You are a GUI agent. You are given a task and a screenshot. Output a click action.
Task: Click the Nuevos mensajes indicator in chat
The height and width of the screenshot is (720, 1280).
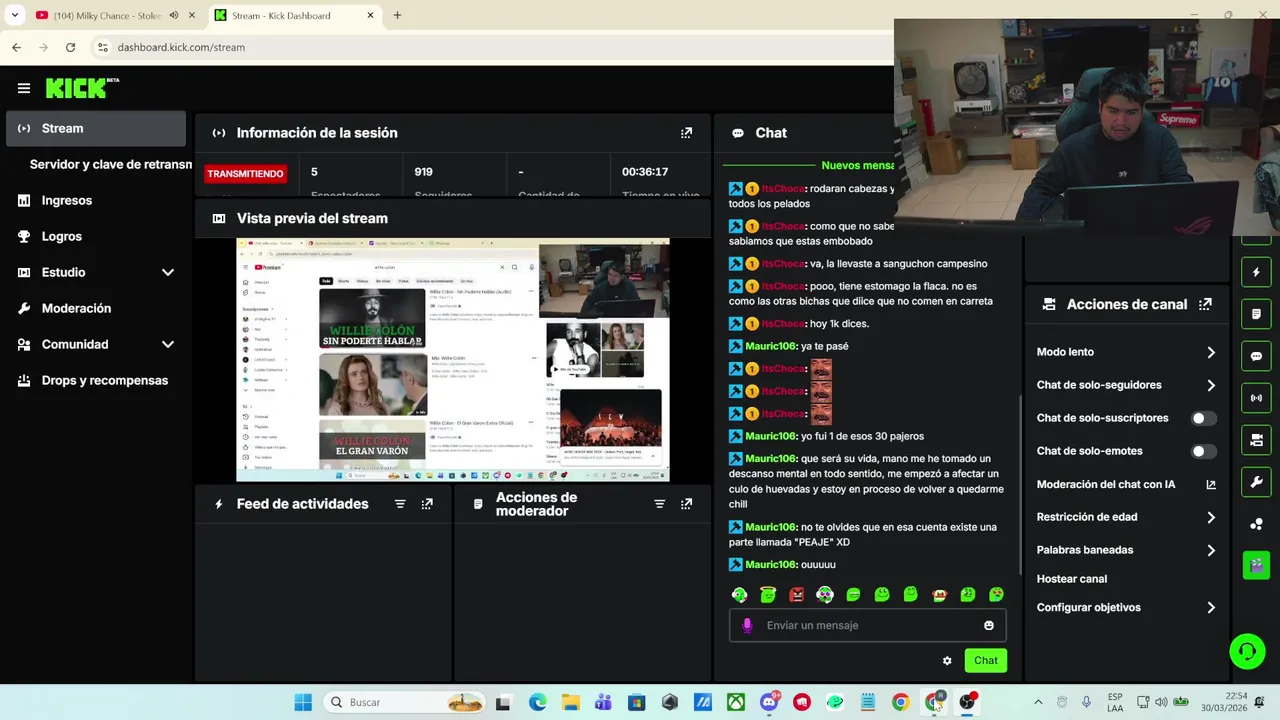tap(857, 165)
